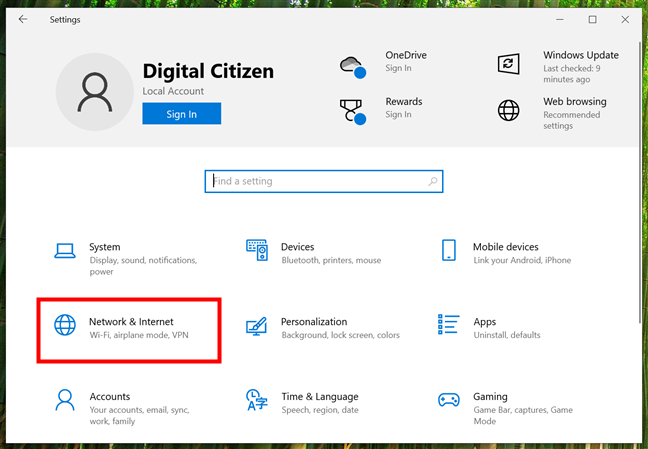The image size is (648, 449).
Task: Click the Mobile devices phone icon
Action: pos(449,250)
